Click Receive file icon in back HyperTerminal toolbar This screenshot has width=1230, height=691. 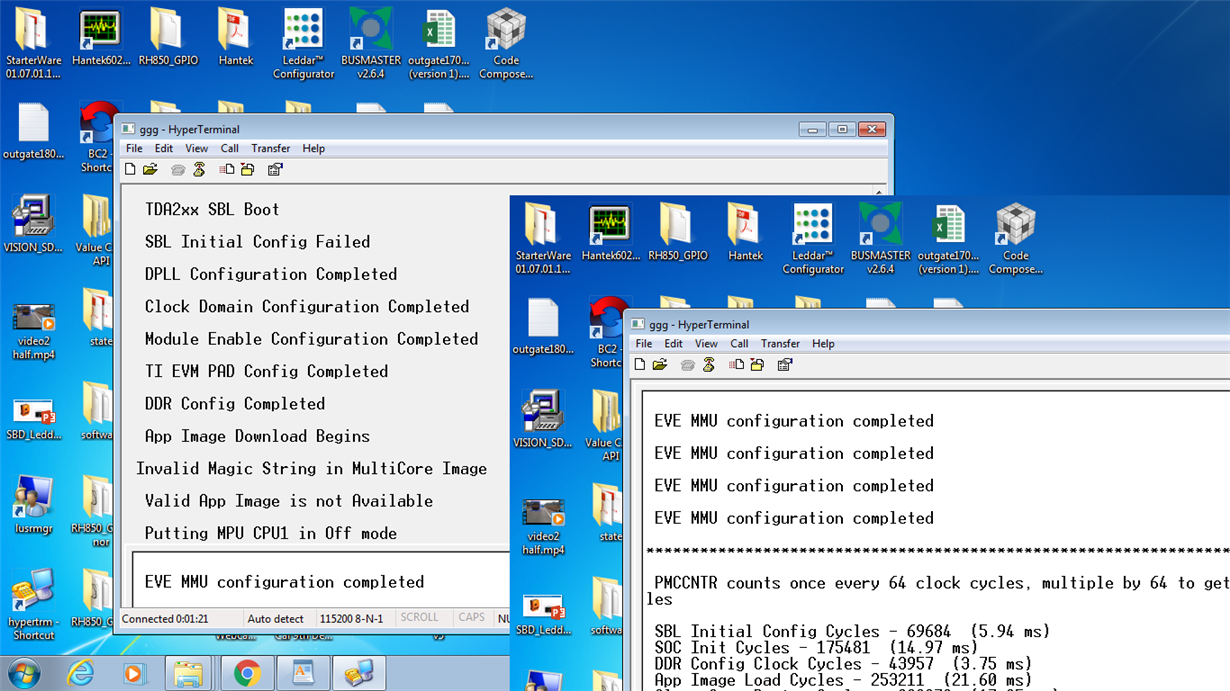pyautogui.click(x=247, y=170)
